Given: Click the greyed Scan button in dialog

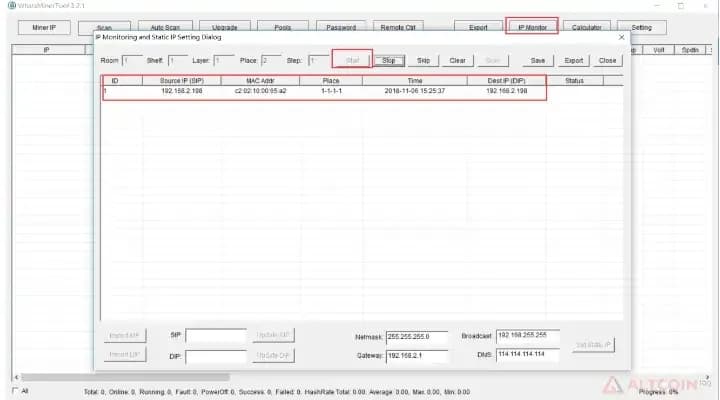Looking at the screenshot, I should (x=493, y=61).
